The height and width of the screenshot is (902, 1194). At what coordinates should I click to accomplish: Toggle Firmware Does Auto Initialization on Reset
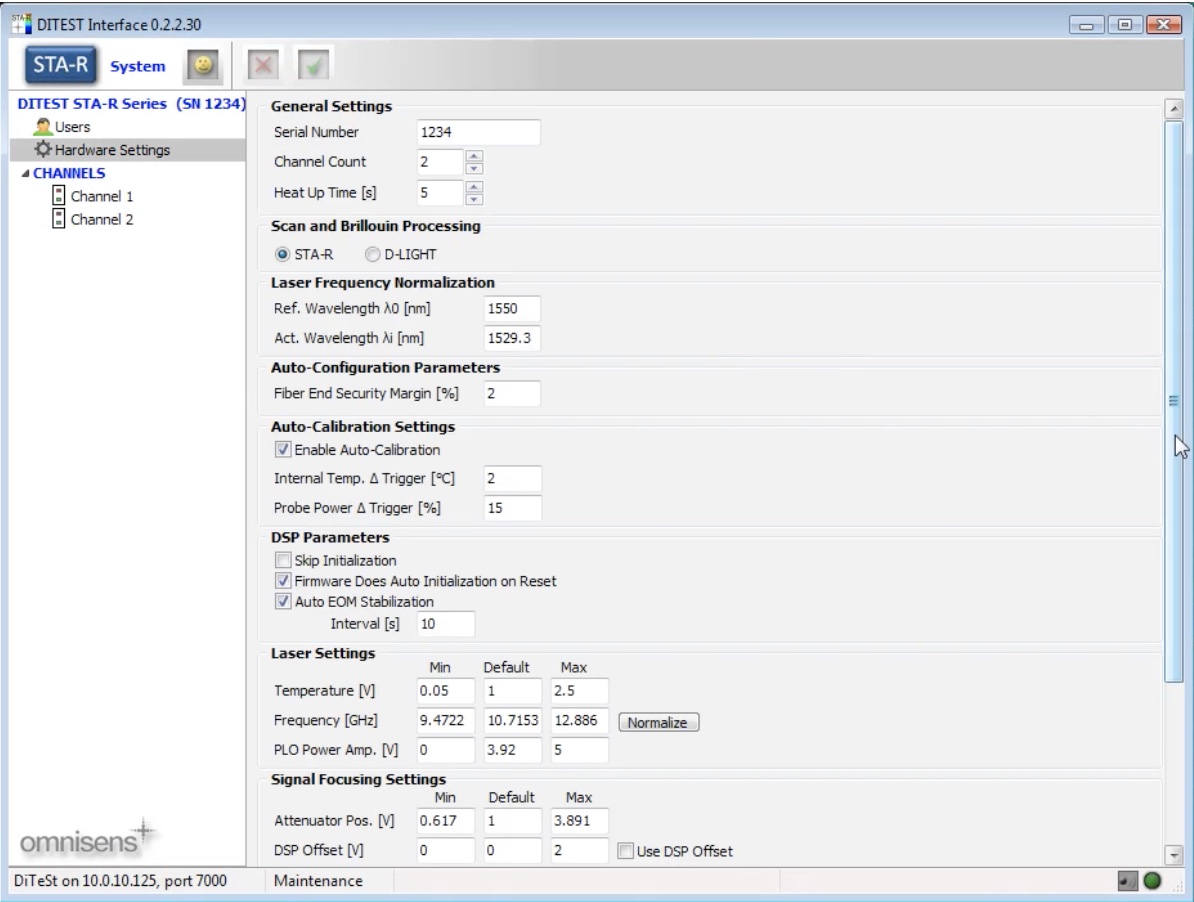point(283,581)
